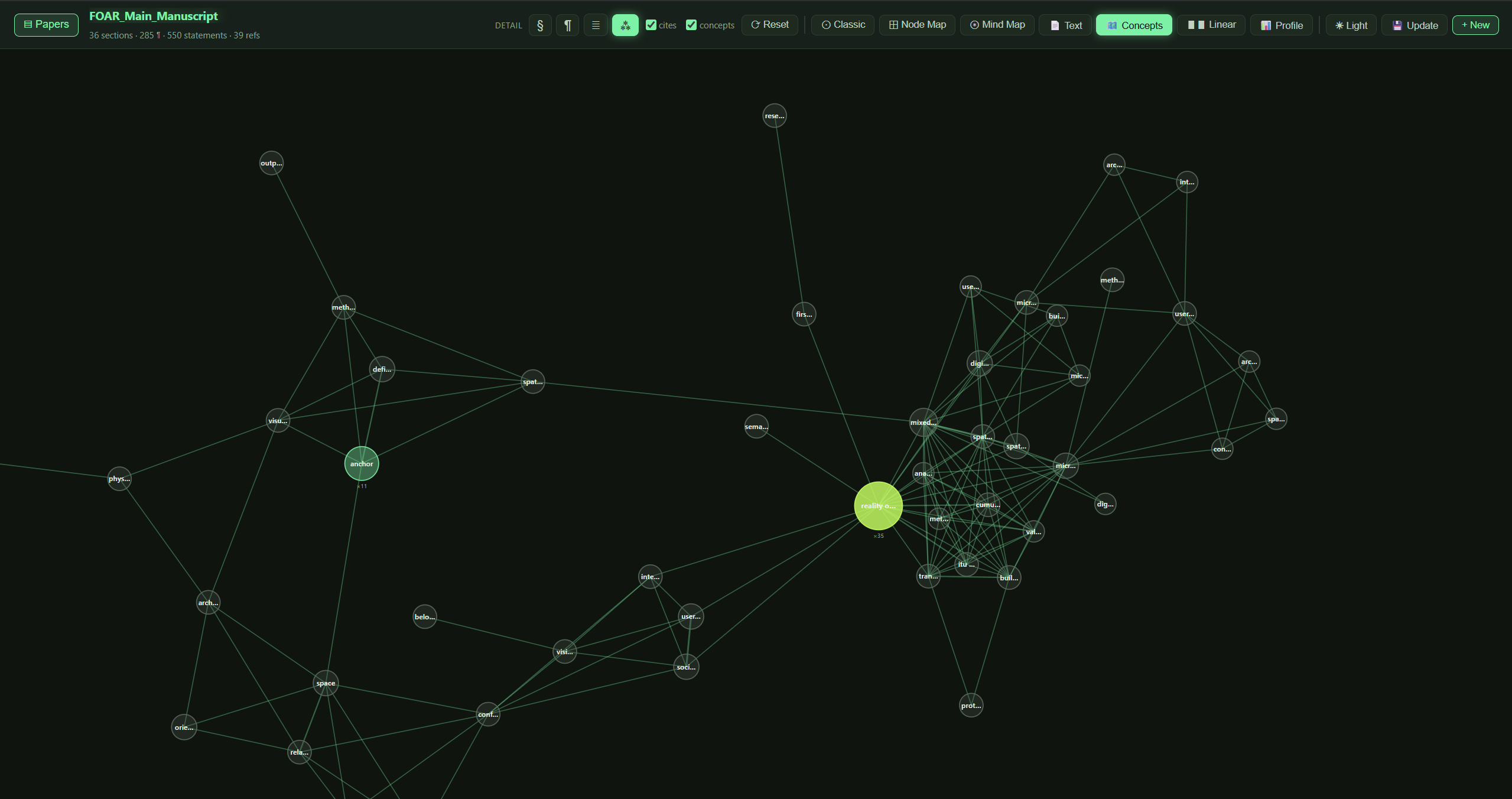Image resolution: width=1512 pixels, height=799 pixels.
Task: Click the 'firs...' concept node
Action: click(804, 314)
